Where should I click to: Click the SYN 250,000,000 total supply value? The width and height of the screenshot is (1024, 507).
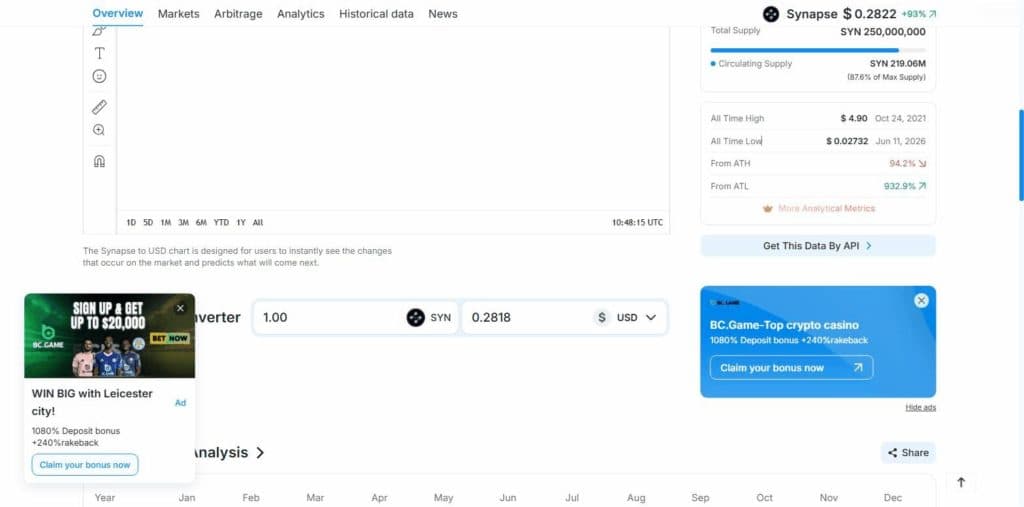point(882,31)
